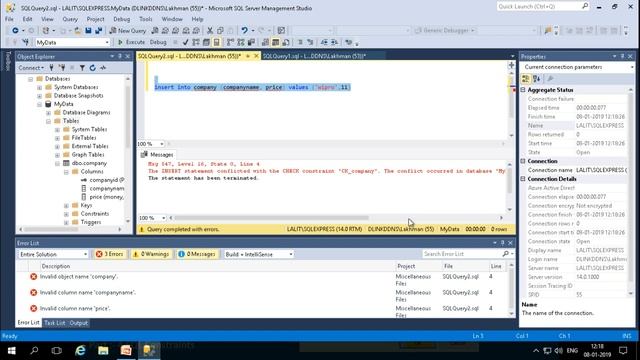
Task: Open the Connect dropdown in Object Explorer
Action: (31, 68)
